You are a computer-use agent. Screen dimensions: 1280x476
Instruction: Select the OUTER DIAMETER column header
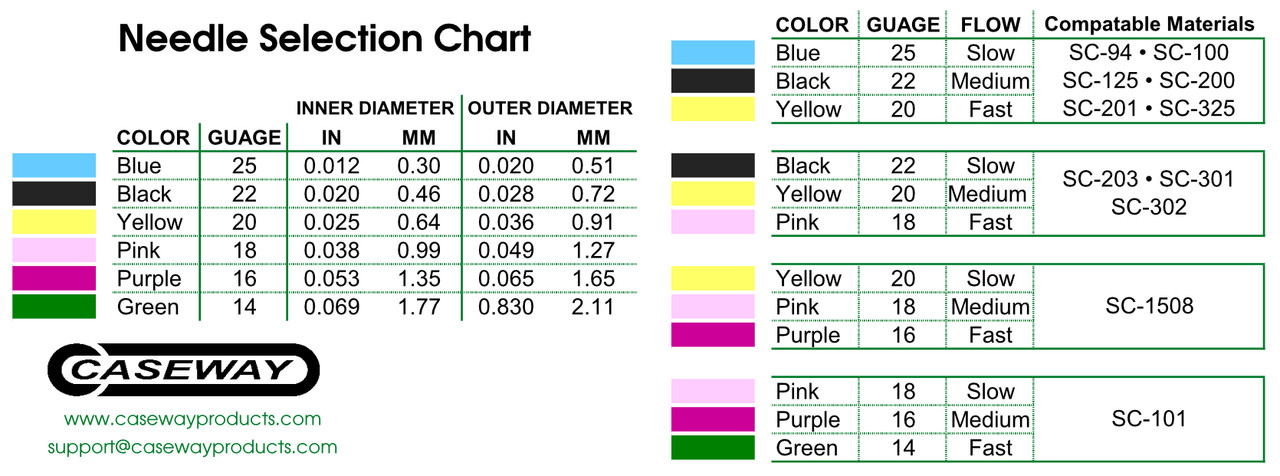click(x=550, y=108)
